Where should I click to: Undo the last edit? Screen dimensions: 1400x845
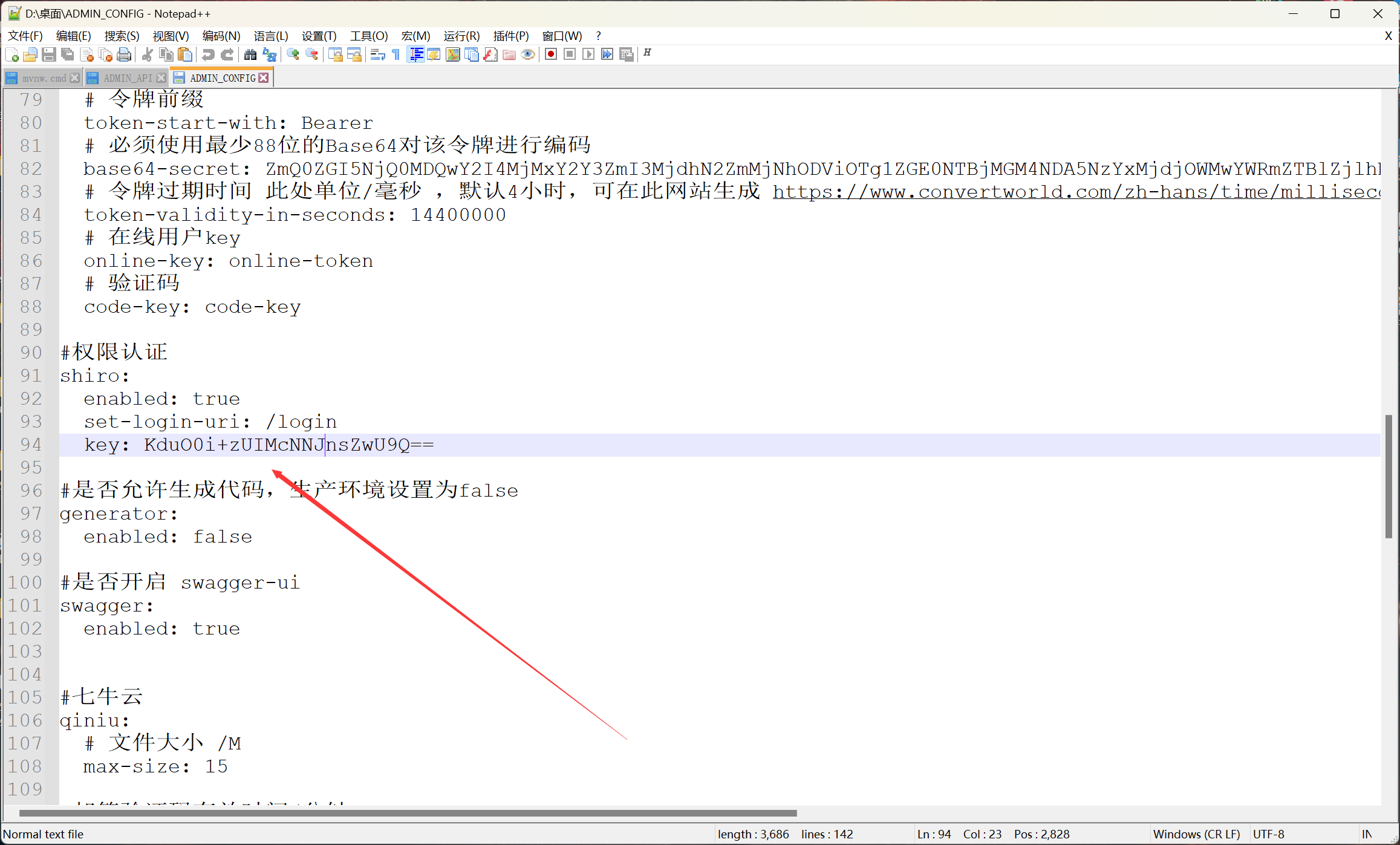208,55
